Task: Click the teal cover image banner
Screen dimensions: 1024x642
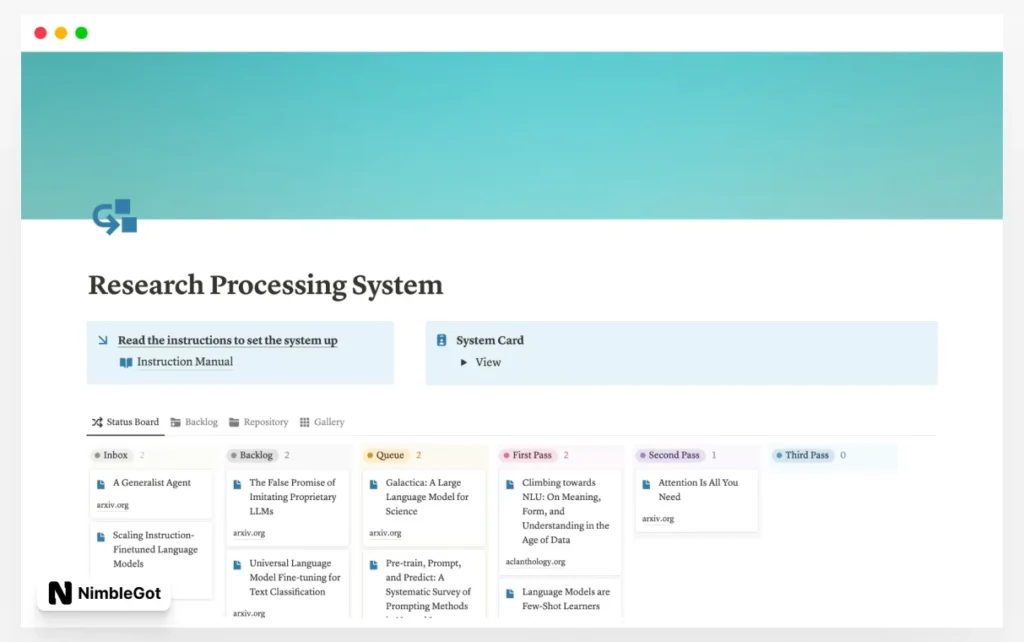Action: click(512, 135)
